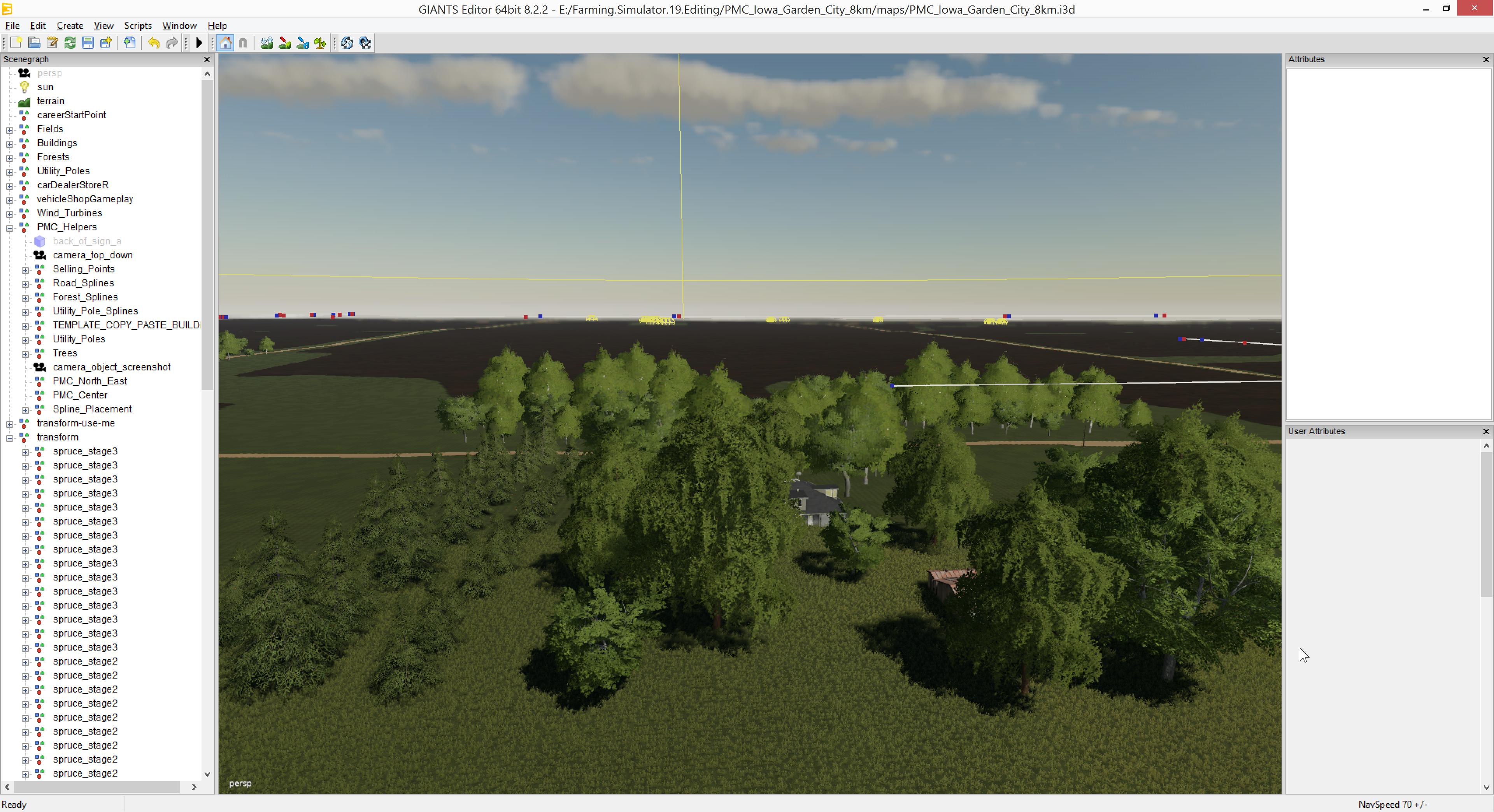Click the notepad-with-pencil toolbar icon
Viewport: 1494px width, 812px height.
[x=52, y=43]
